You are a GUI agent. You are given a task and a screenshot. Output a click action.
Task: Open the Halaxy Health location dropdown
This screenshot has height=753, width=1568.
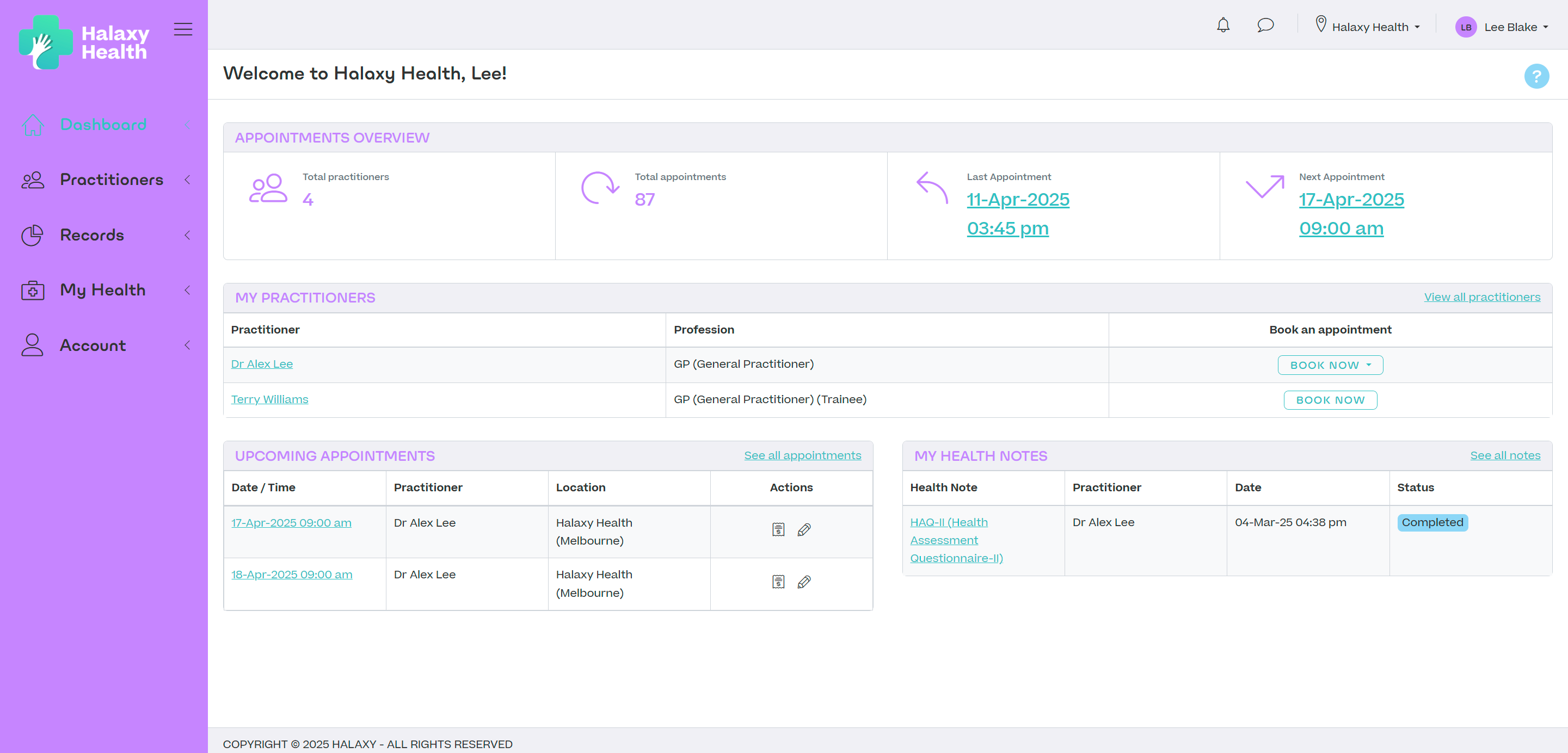click(1367, 27)
